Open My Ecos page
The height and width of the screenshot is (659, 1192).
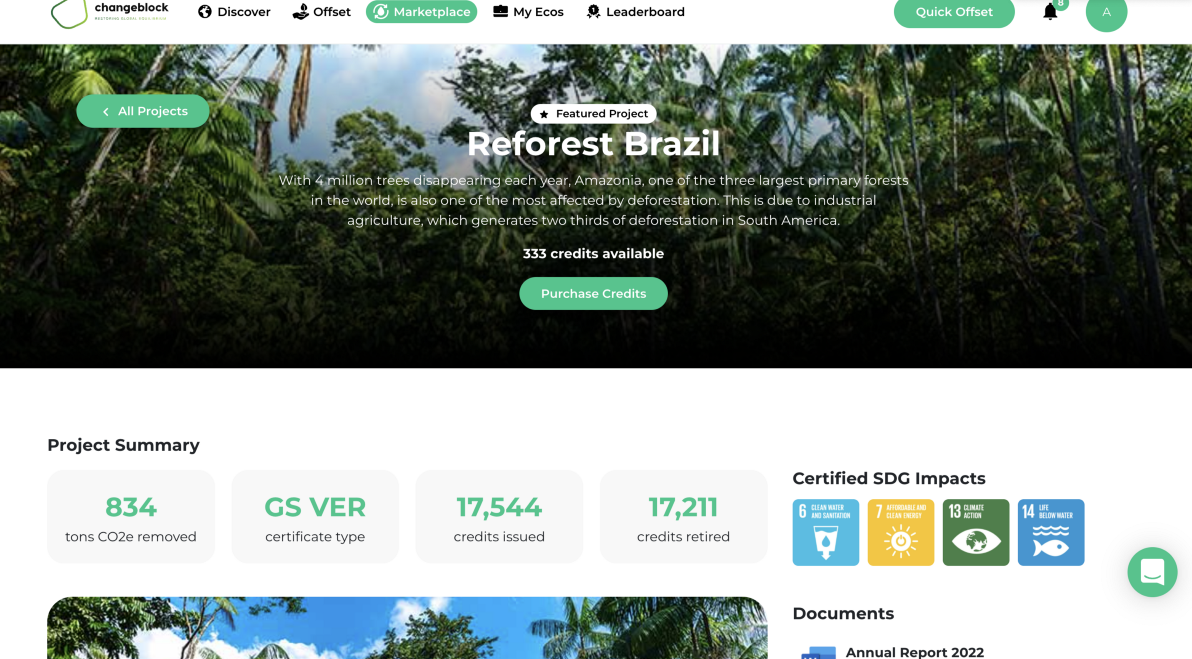coord(528,12)
